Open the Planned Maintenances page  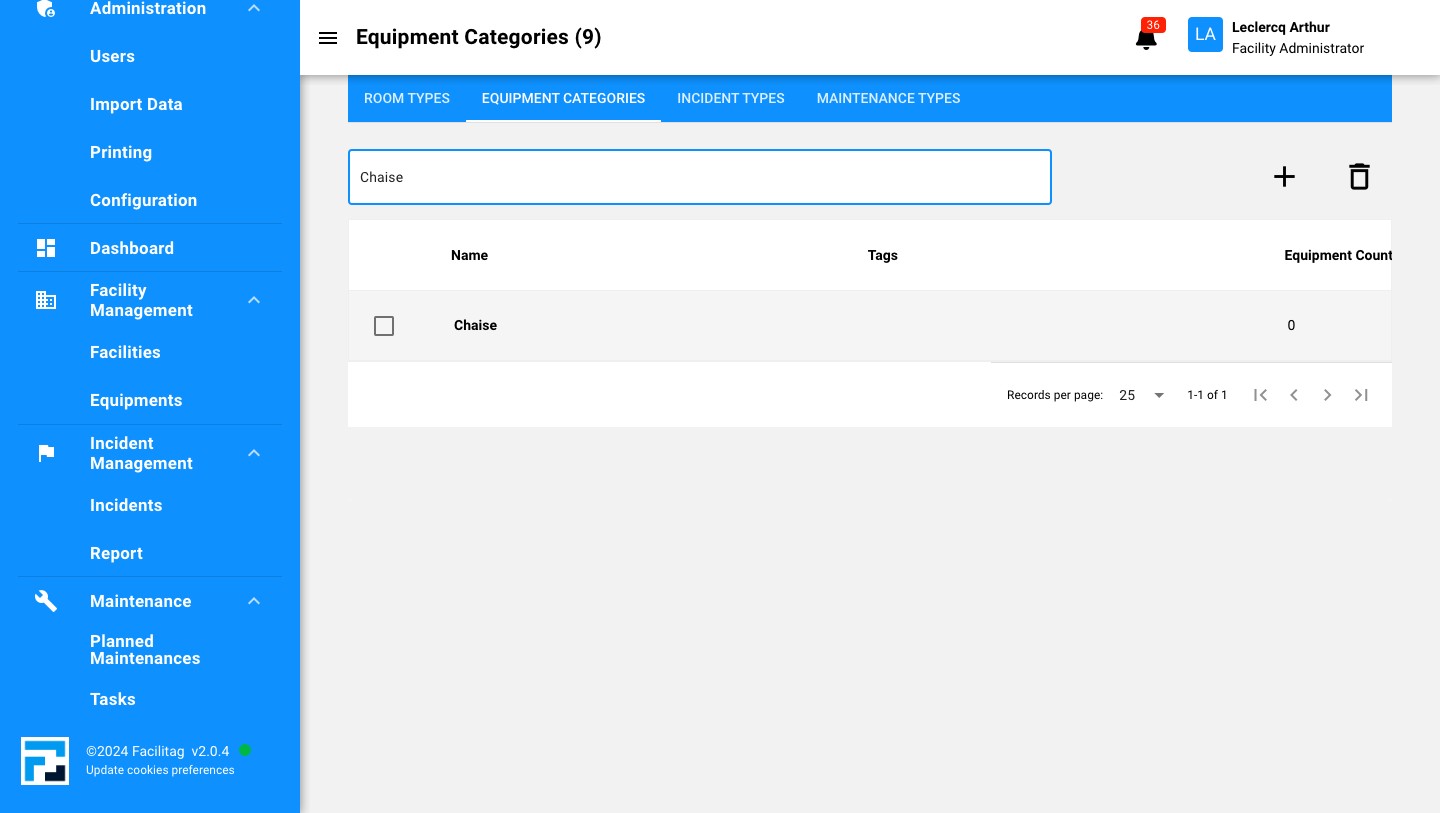pyautogui.click(x=145, y=650)
